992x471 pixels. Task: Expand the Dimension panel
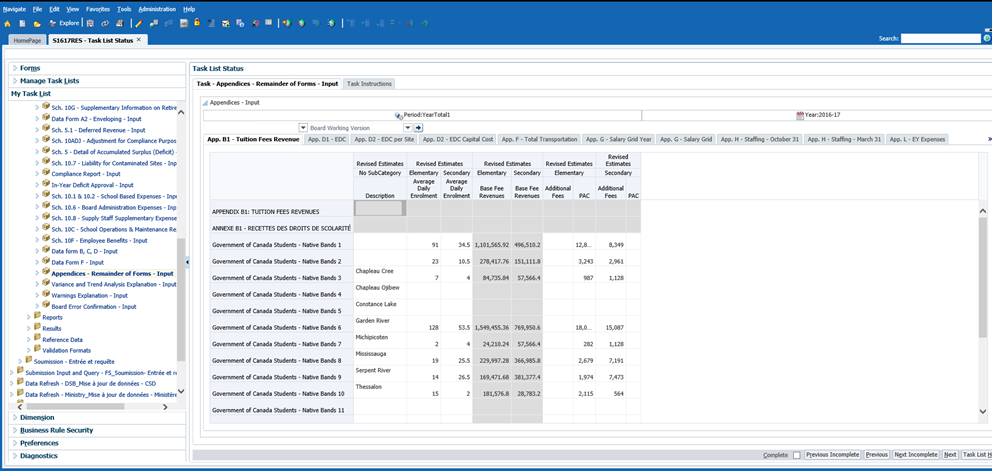coord(15,417)
